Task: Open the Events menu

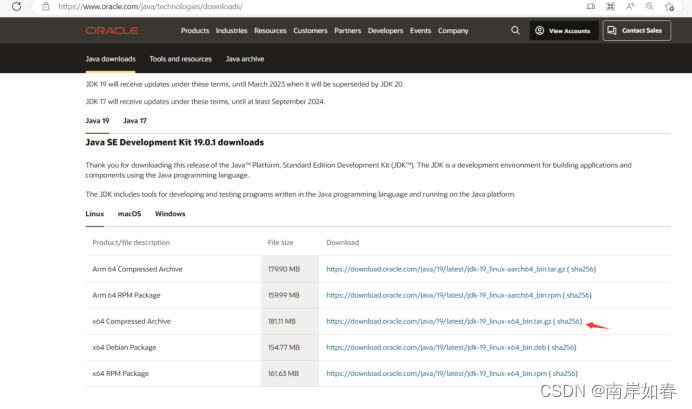Action: 420,30
